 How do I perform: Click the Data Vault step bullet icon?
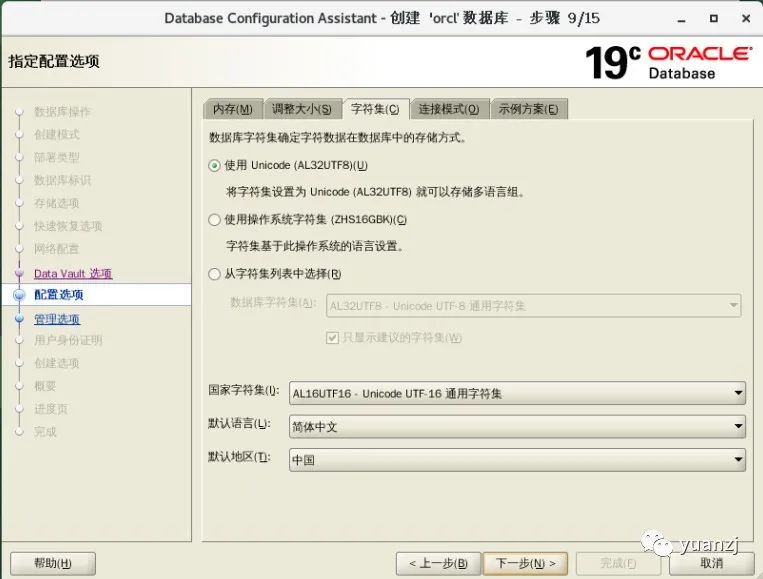click(19, 273)
